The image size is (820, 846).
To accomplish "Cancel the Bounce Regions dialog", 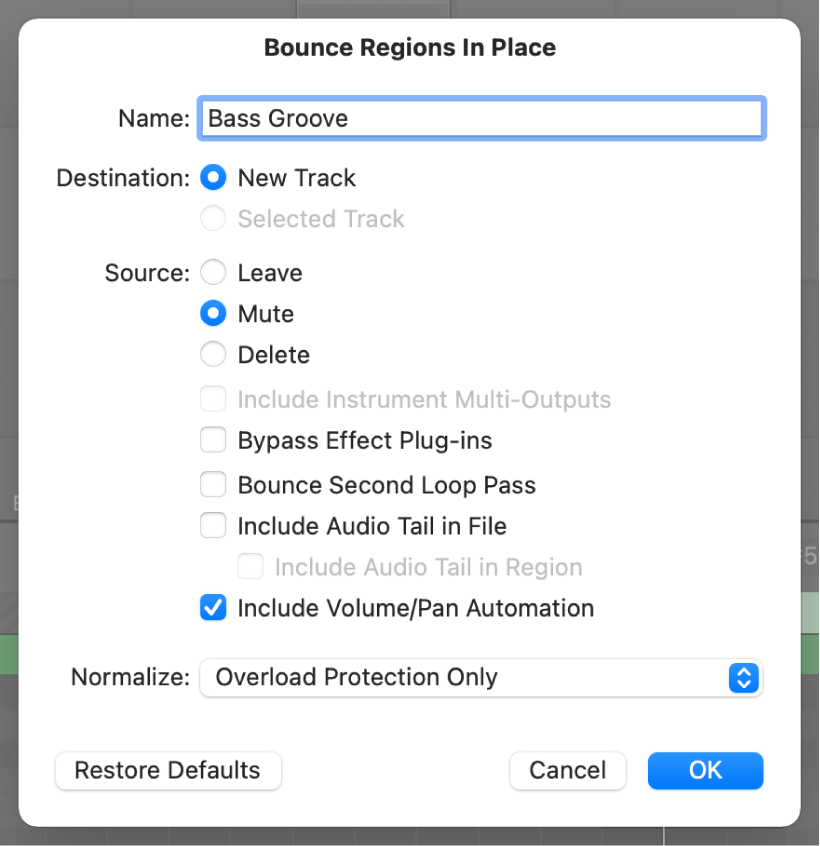I will coord(567,771).
